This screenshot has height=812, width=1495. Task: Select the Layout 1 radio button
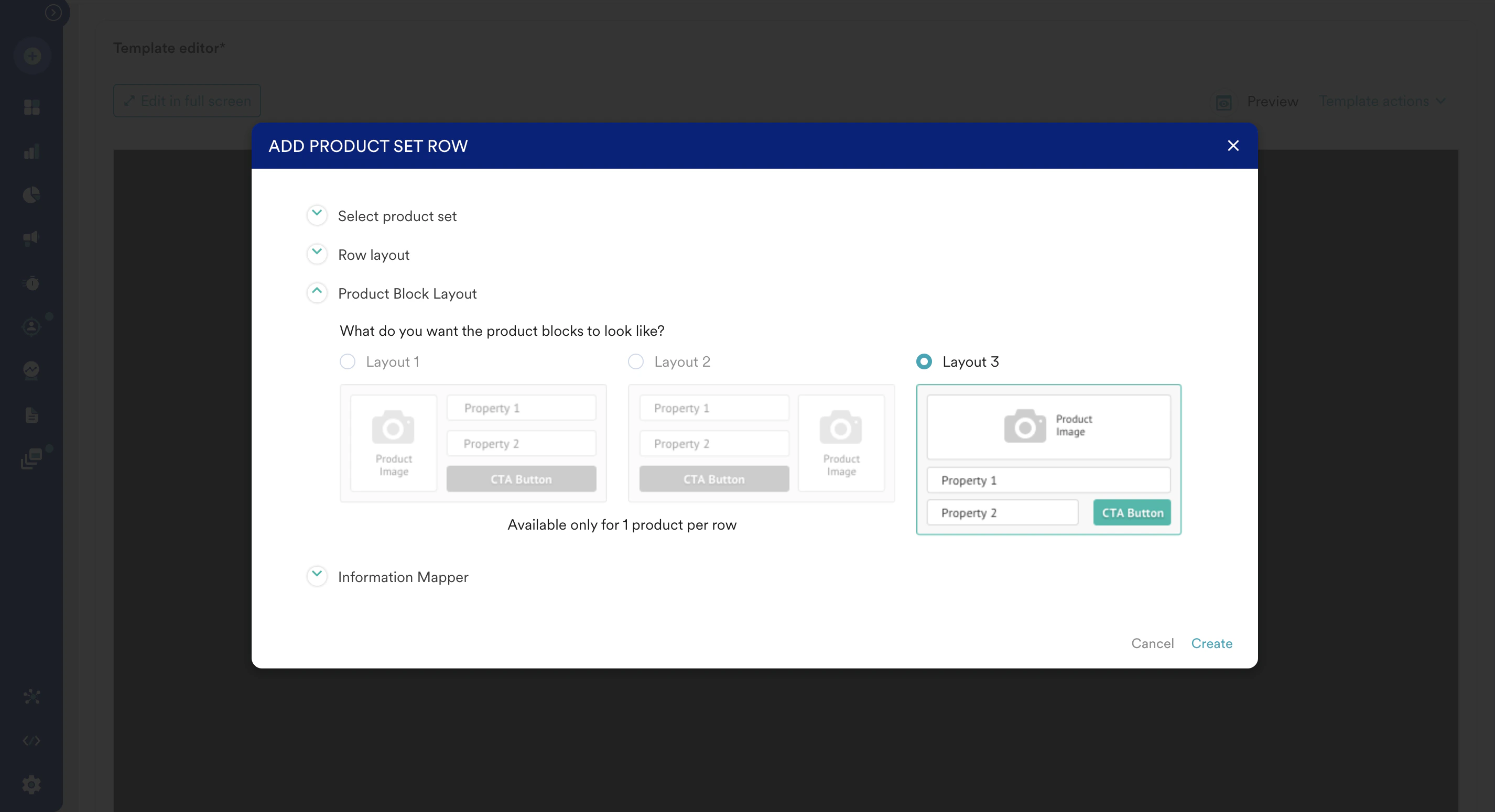347,362
